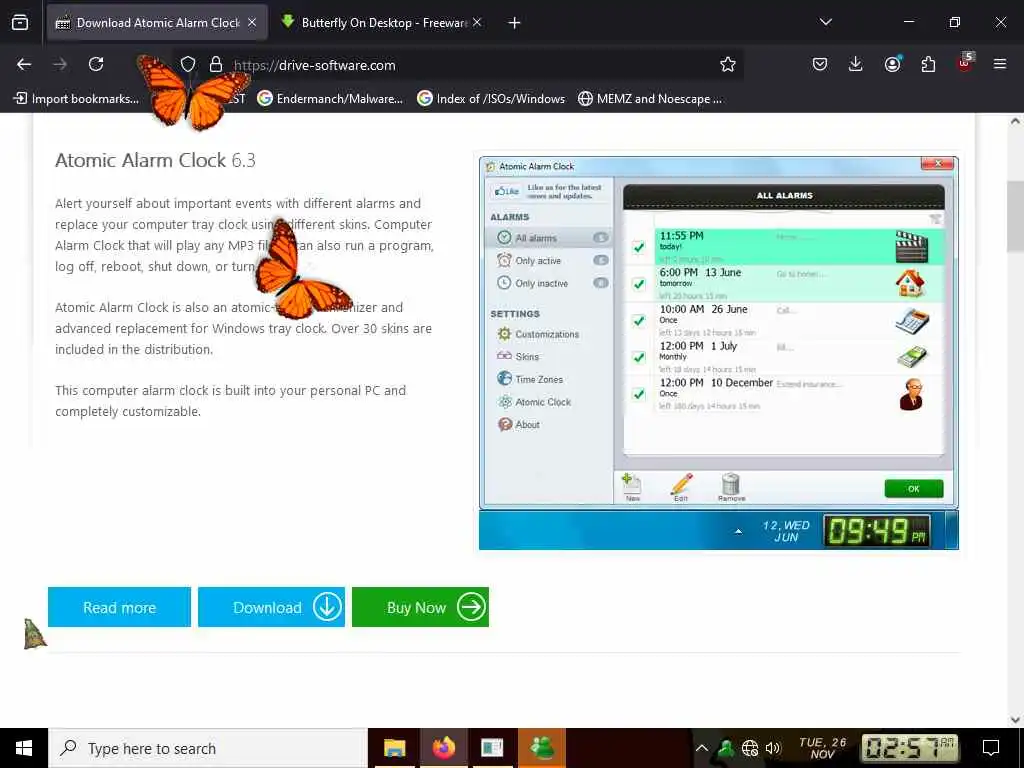Open the Windows Start menu

tap(24, 748)
